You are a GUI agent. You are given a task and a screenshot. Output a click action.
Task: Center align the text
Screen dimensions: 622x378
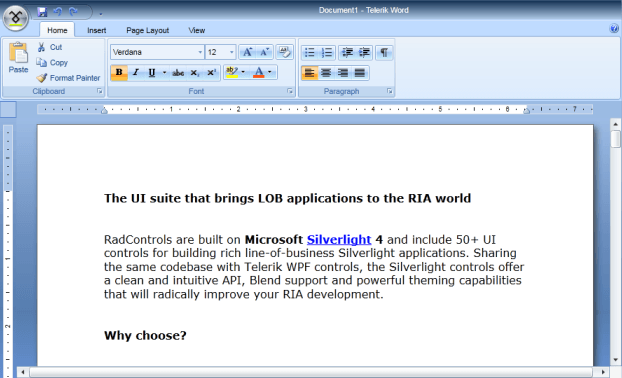coord(326,73)
